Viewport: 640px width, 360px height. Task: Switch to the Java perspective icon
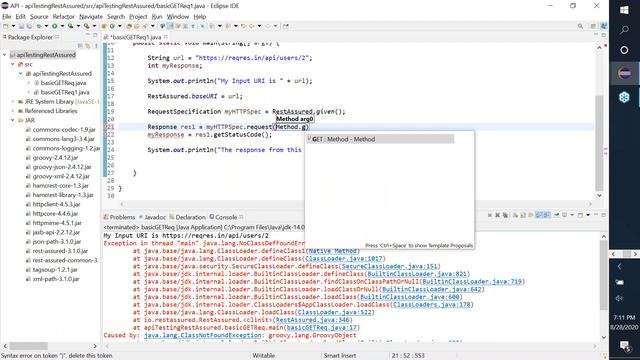603,26
